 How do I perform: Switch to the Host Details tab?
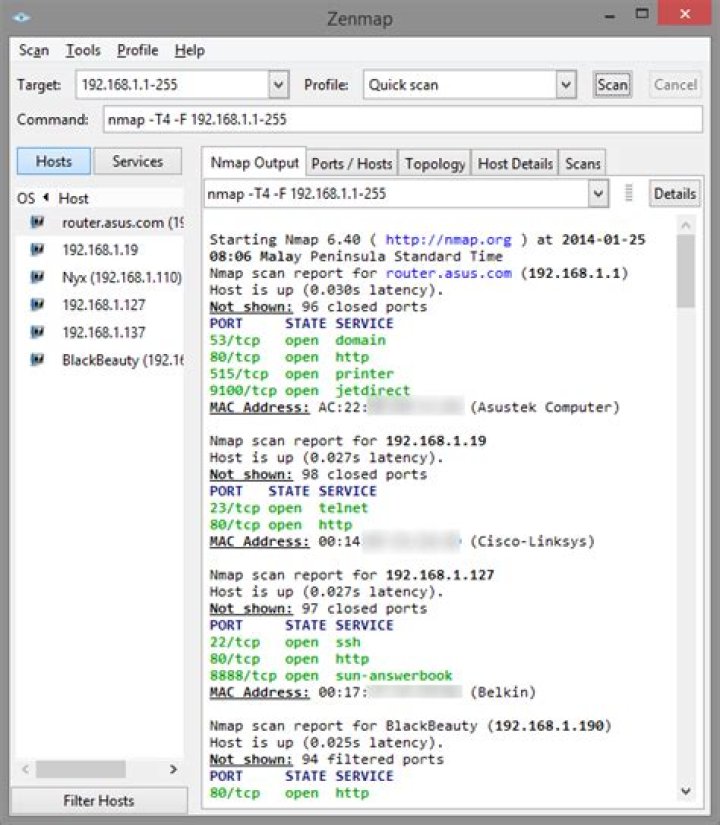515,164
